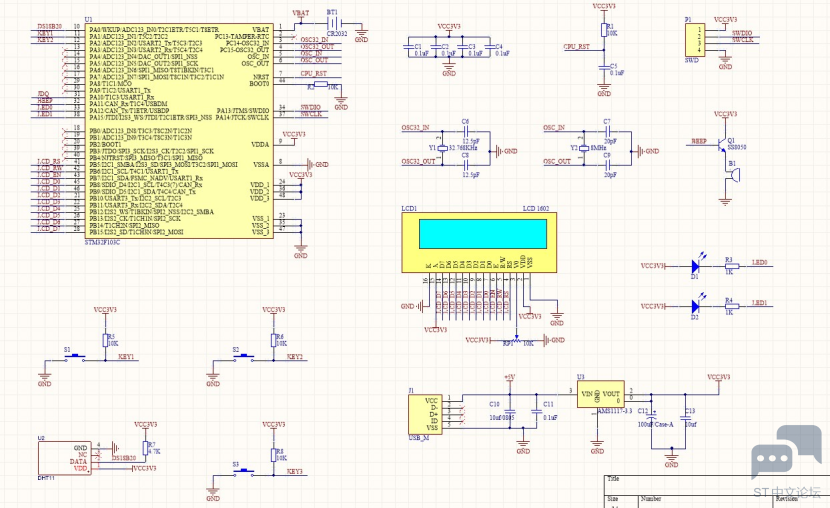Viewport: 830px width, 508px height.
Task: Select capacitor C9 20pF
Action: (x=607, y=165)
